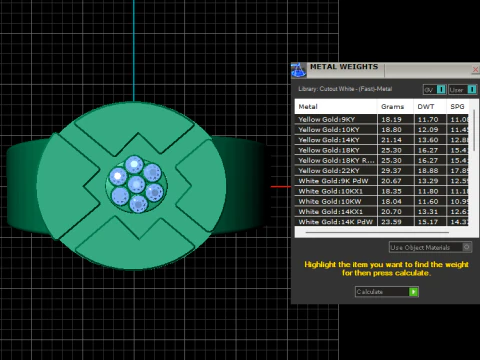
Task: Click the vertical scrollbar of metals list
Action: [474, 130]
